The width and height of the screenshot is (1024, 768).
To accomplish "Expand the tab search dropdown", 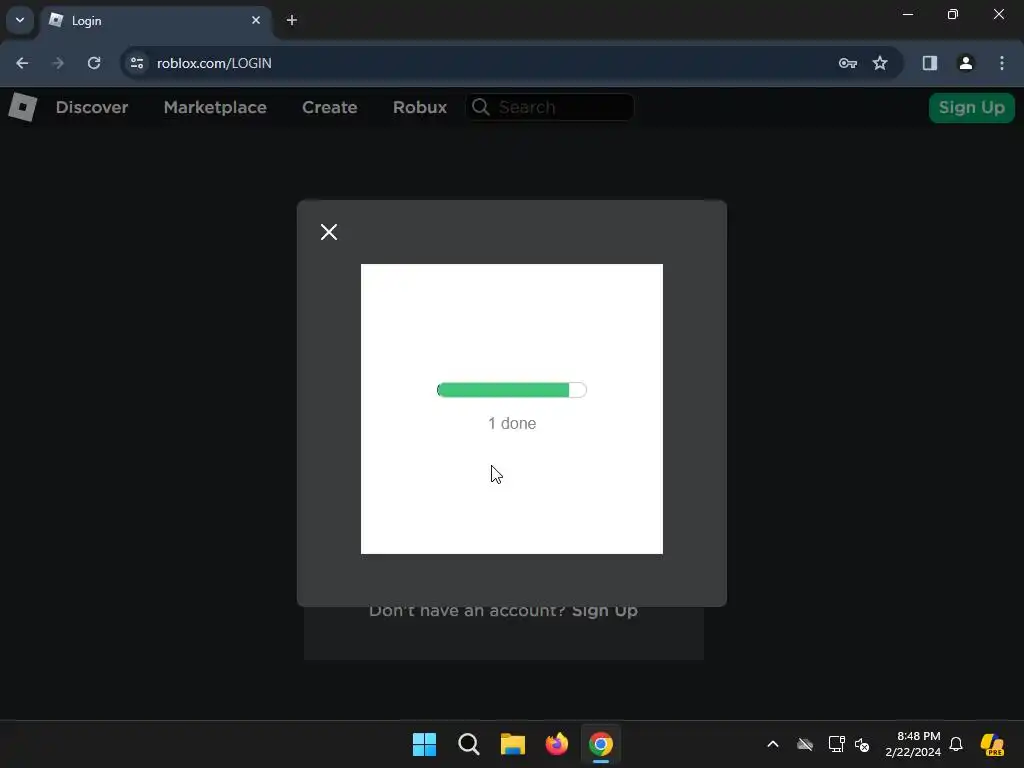I will [20, 20].
